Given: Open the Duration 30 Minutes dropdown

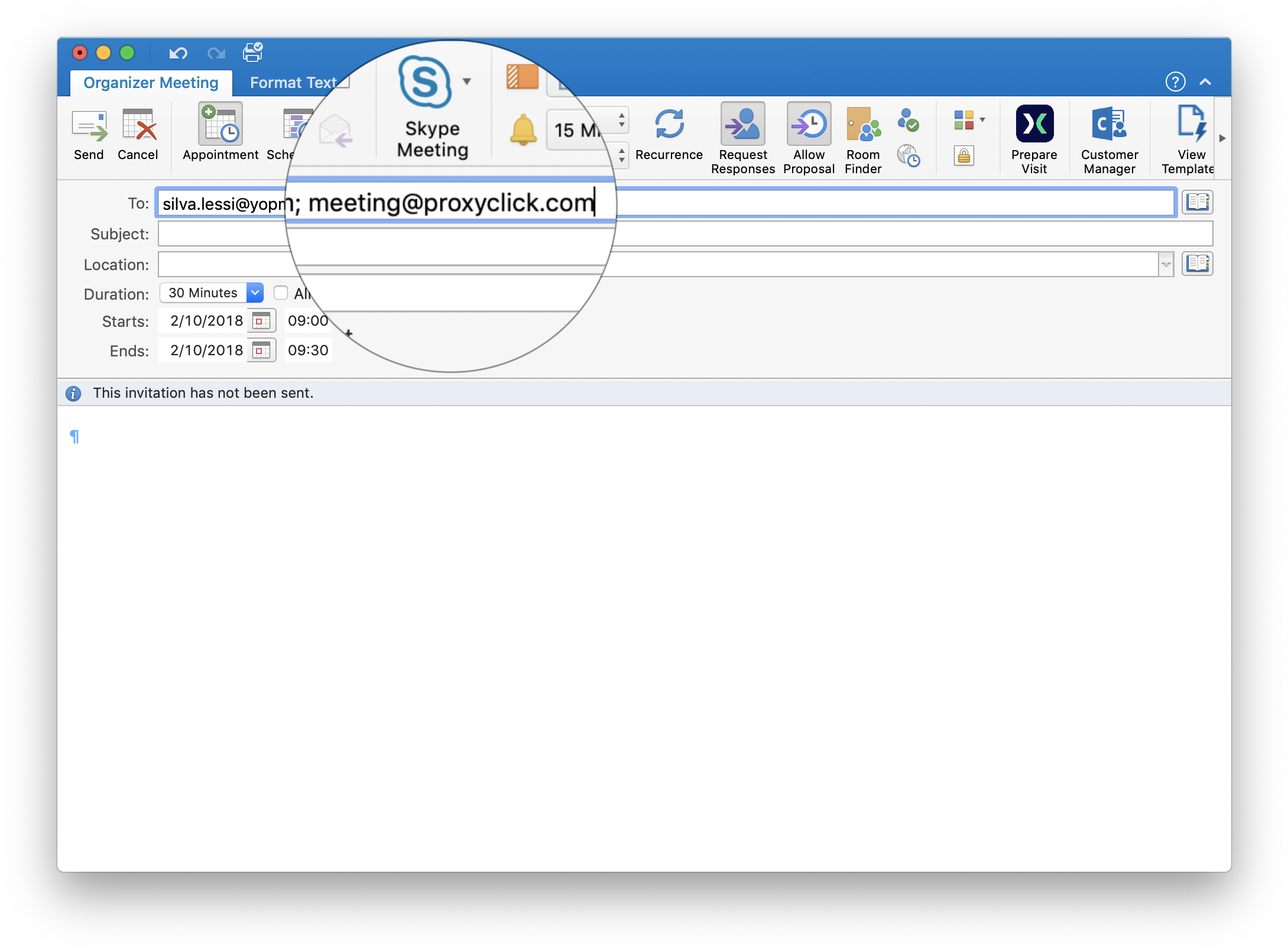Looking at the screenshot, I should point(212,293).
